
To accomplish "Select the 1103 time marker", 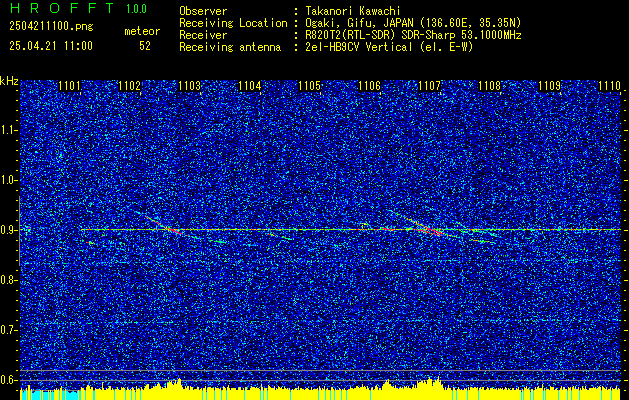I will pos(189,86).
